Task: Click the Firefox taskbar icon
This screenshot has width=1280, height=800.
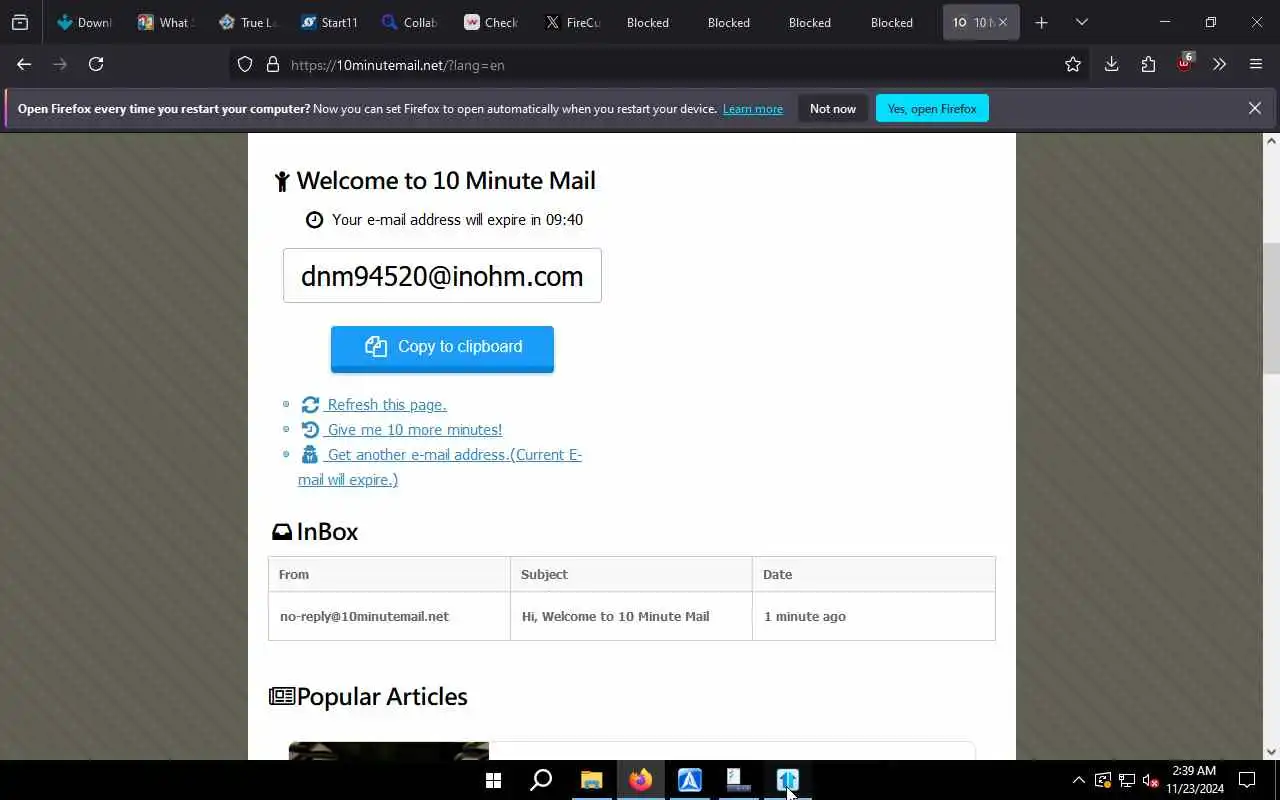Action: click(x=640, y=780)
